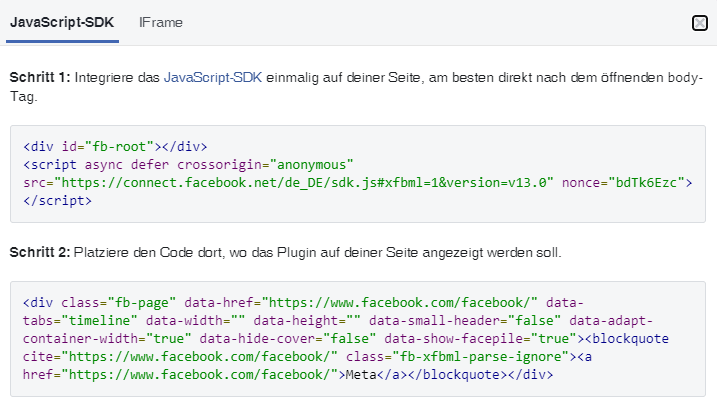717x415 pixels.
Task: Click the nonce="bdTk6Ezc" attribute text
Action: point(623,183)
